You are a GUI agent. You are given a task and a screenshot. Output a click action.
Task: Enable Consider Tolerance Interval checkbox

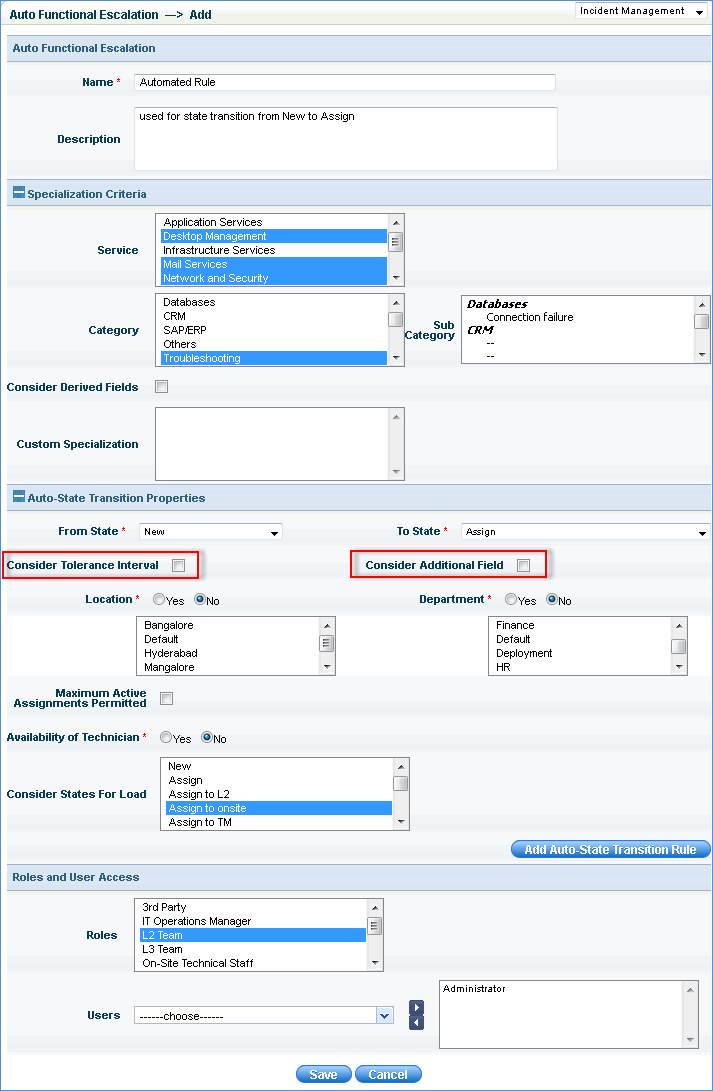(x=178, y=565)
